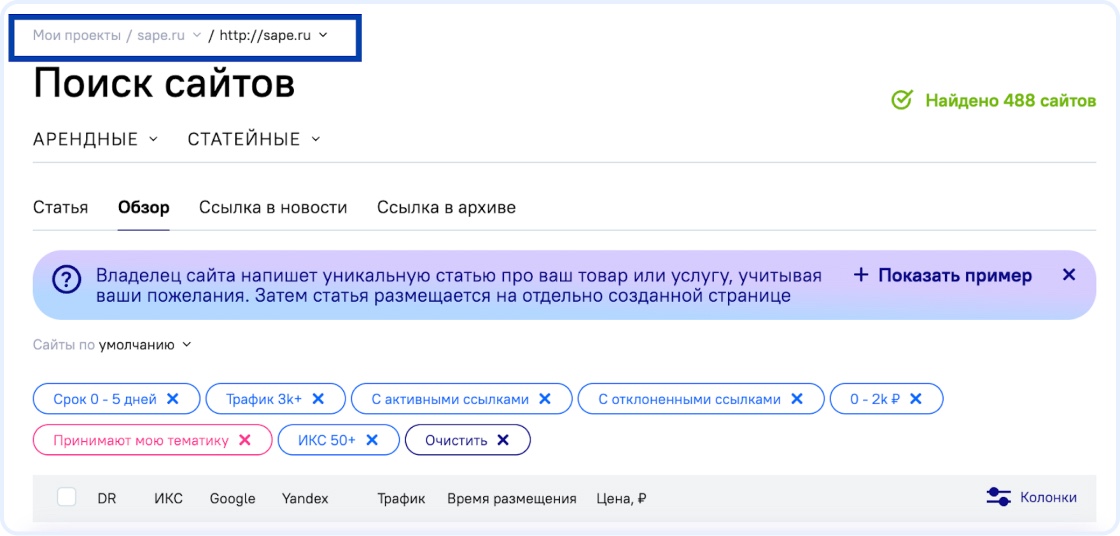This screenshot has height=536, width=1120.
Task: Expand the СТАТЕЙНЫЕ dropdown menu
Action: tap(254, 139)
